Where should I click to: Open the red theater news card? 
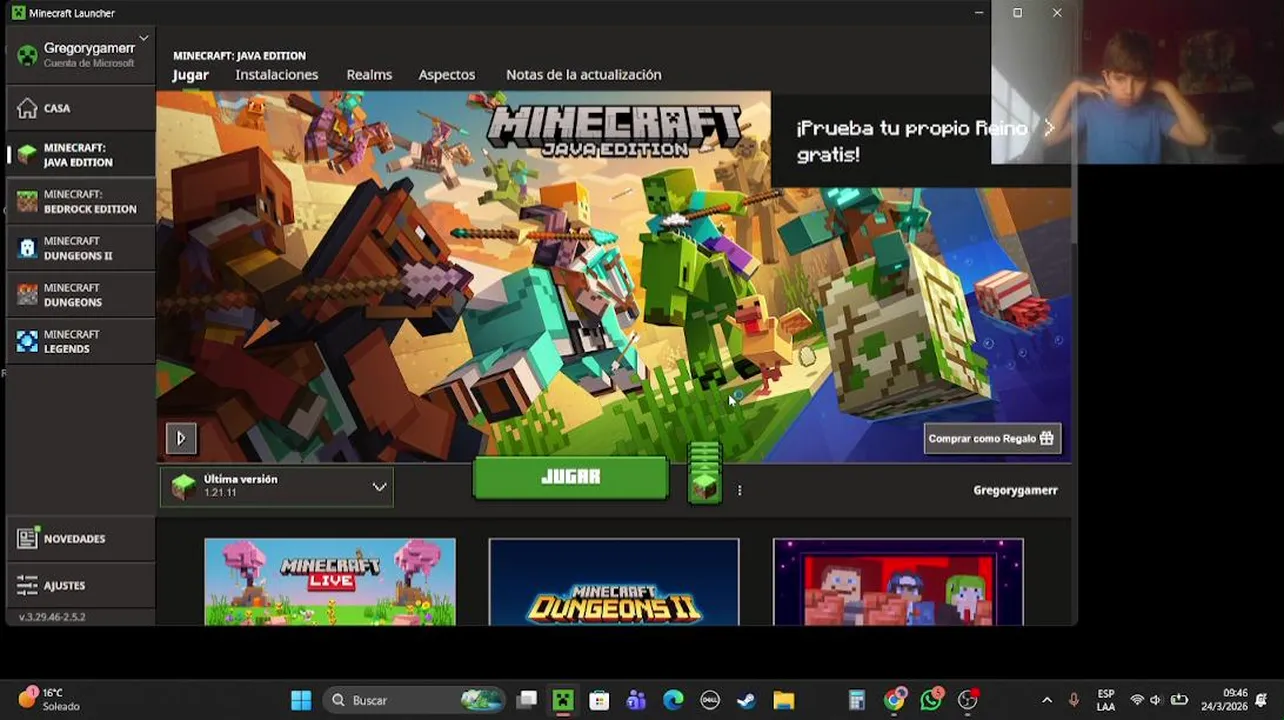(x=898, y=582)
